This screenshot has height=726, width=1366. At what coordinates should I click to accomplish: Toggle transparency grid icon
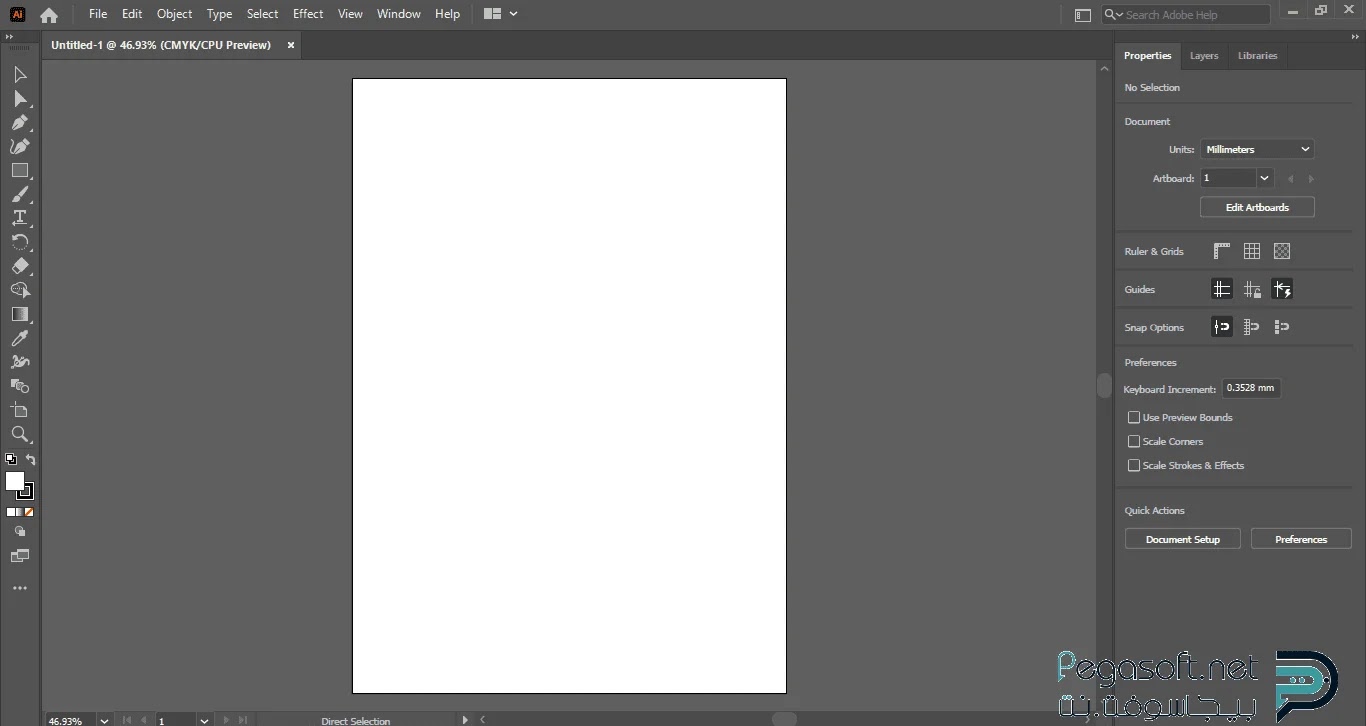coord(1282,251)
